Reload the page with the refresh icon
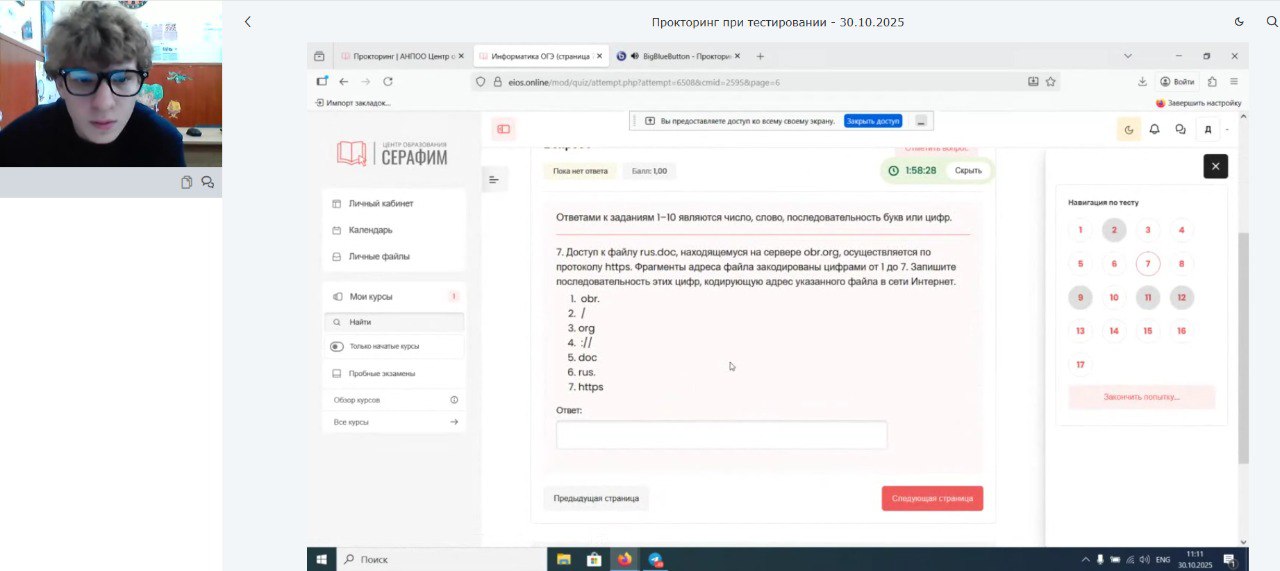This screenshot has height=571, width=1280. (x=388, y=82)
